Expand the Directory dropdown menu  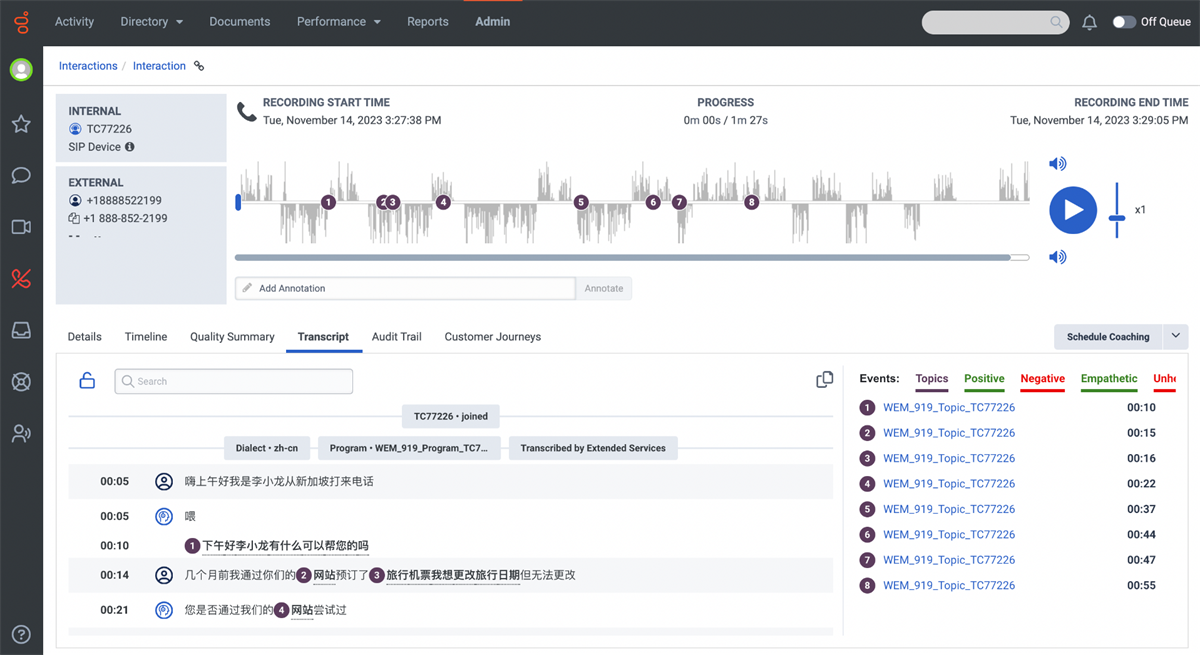tap(151, 22)
